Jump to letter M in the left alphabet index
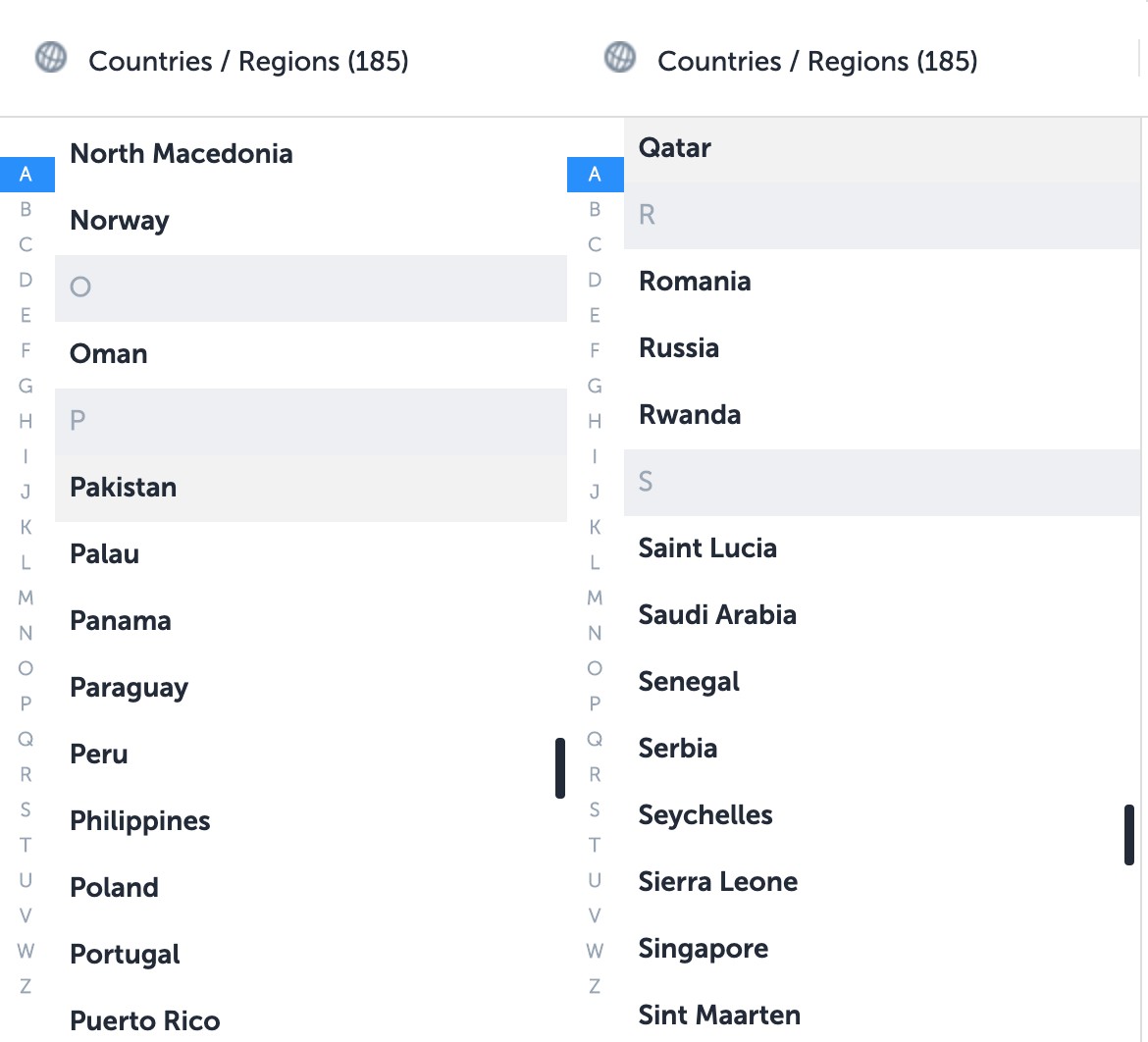This screenshot has width=1148, height=1042. 26,598
